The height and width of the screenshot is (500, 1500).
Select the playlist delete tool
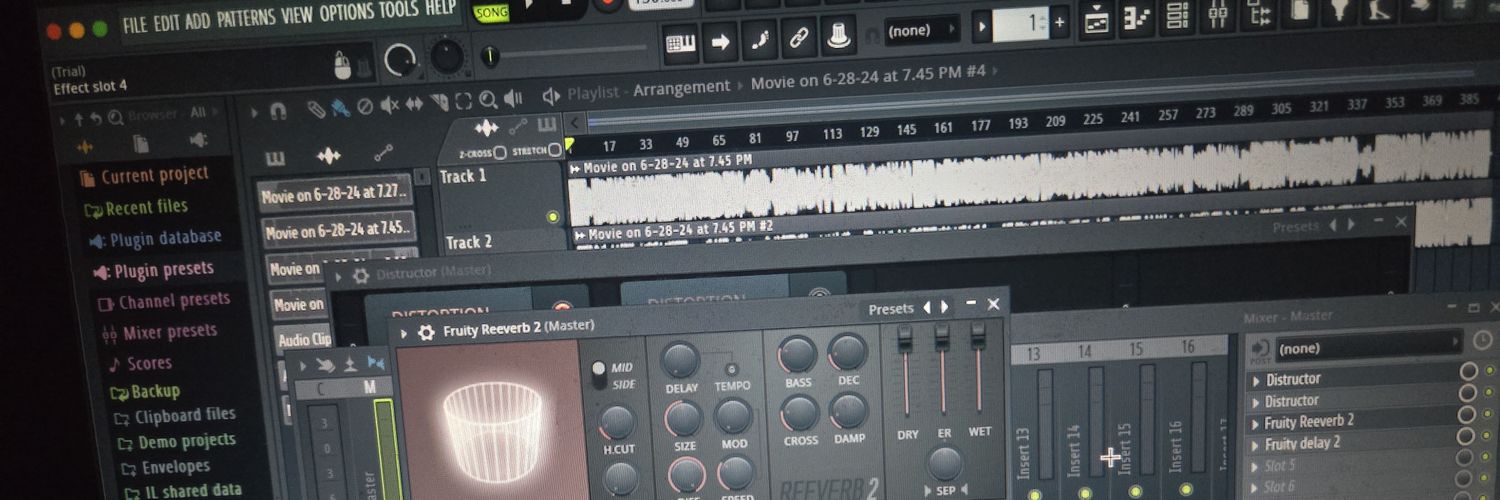pos(365,106)
